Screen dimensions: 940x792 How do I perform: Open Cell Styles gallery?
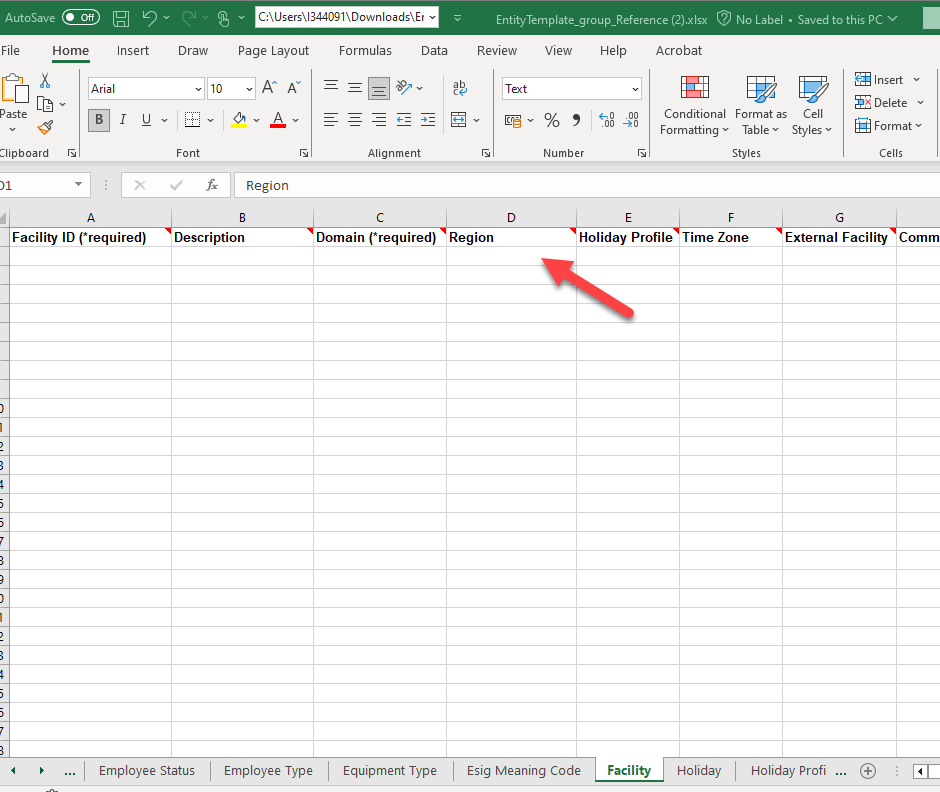click(812, 106)
